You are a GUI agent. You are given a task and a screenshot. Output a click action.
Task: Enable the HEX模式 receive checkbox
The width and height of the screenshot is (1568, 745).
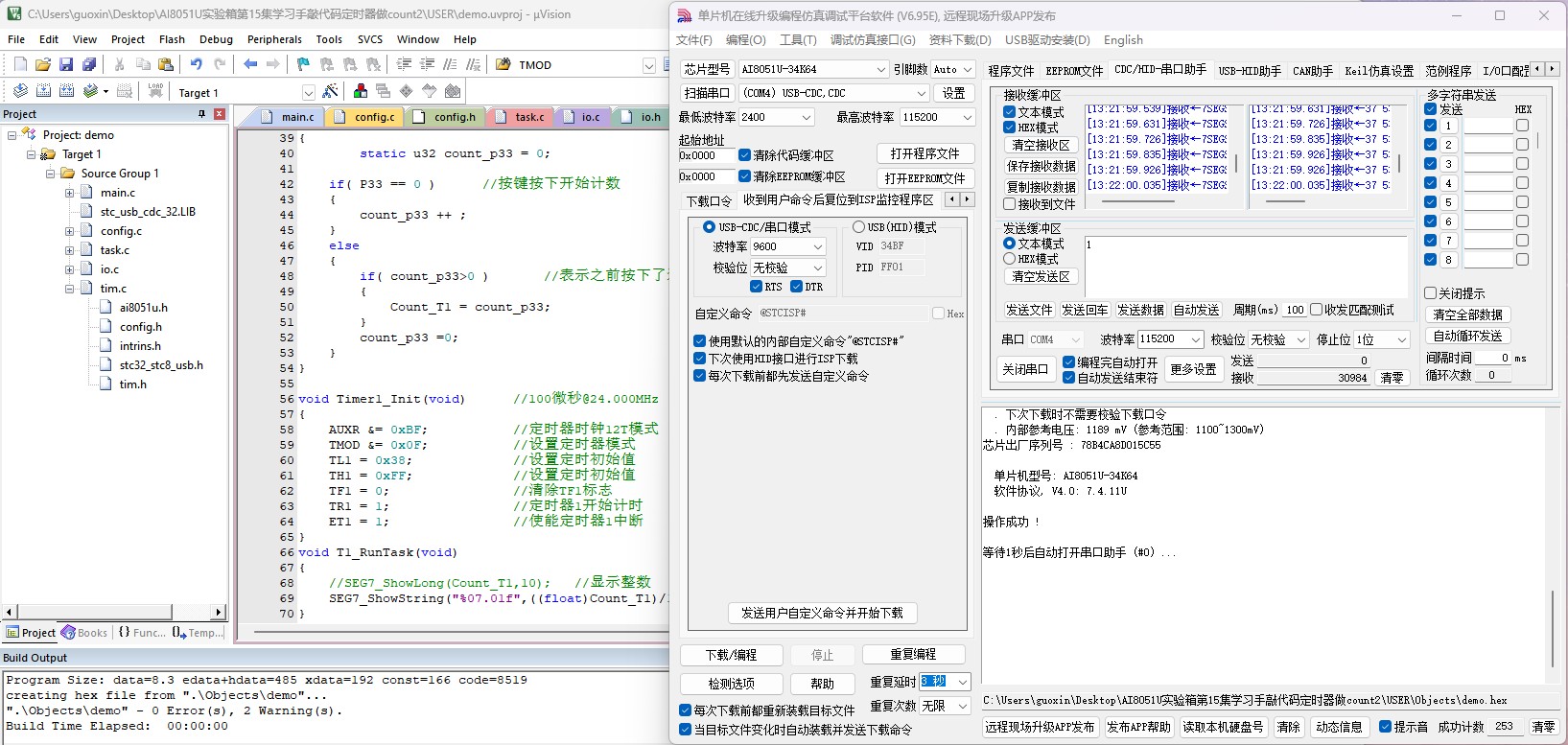click(x=1009, y=128)
